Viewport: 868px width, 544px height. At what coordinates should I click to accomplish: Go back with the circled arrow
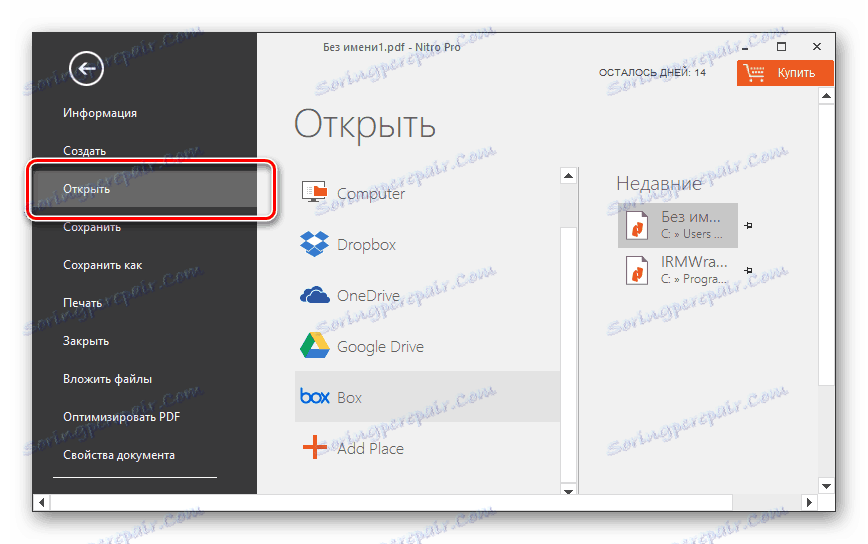86,69
